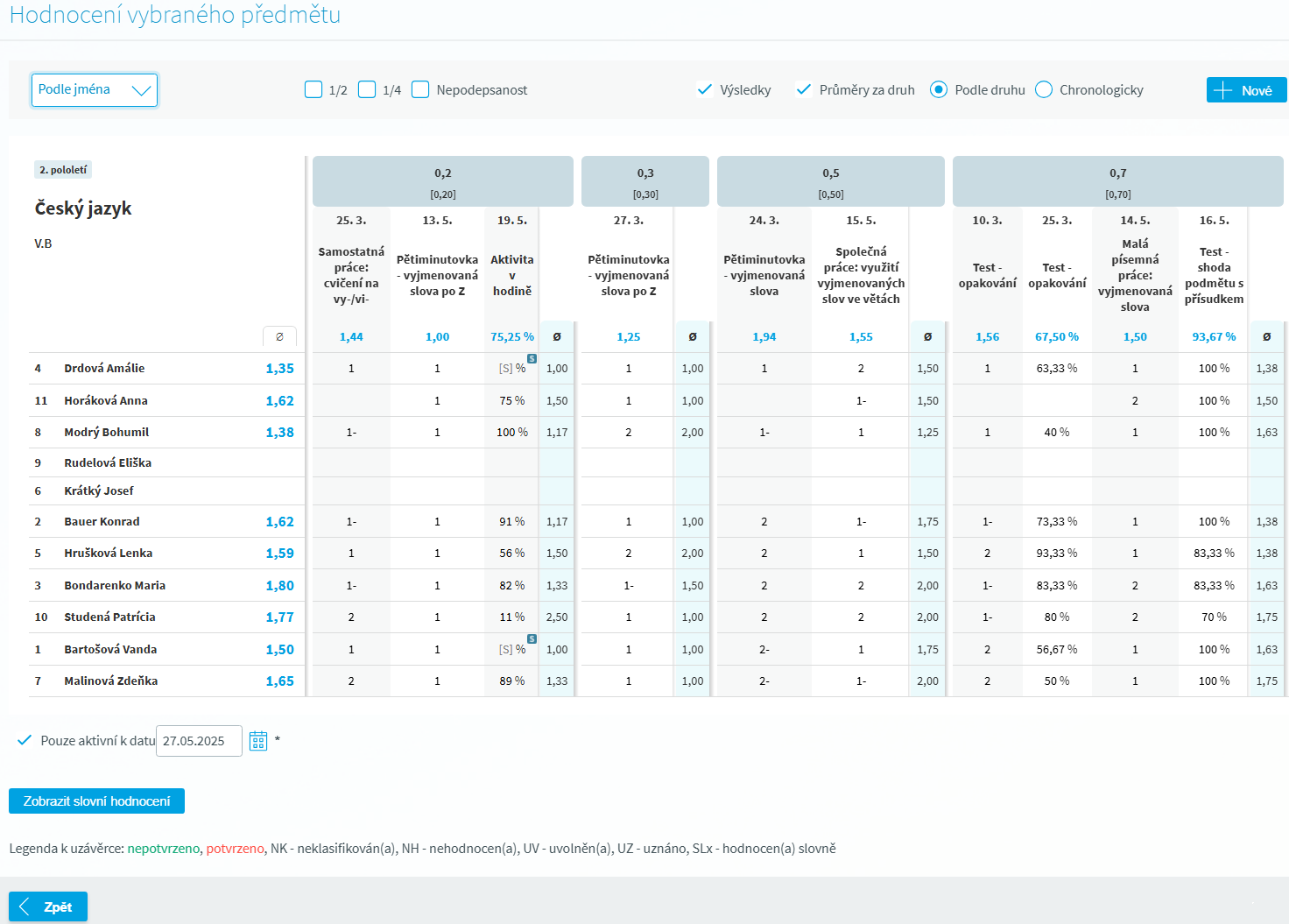Viewport: 1289px width, 924px height.
Task: Open Společná práce column from 15. 5.
Action: point(861,275)
